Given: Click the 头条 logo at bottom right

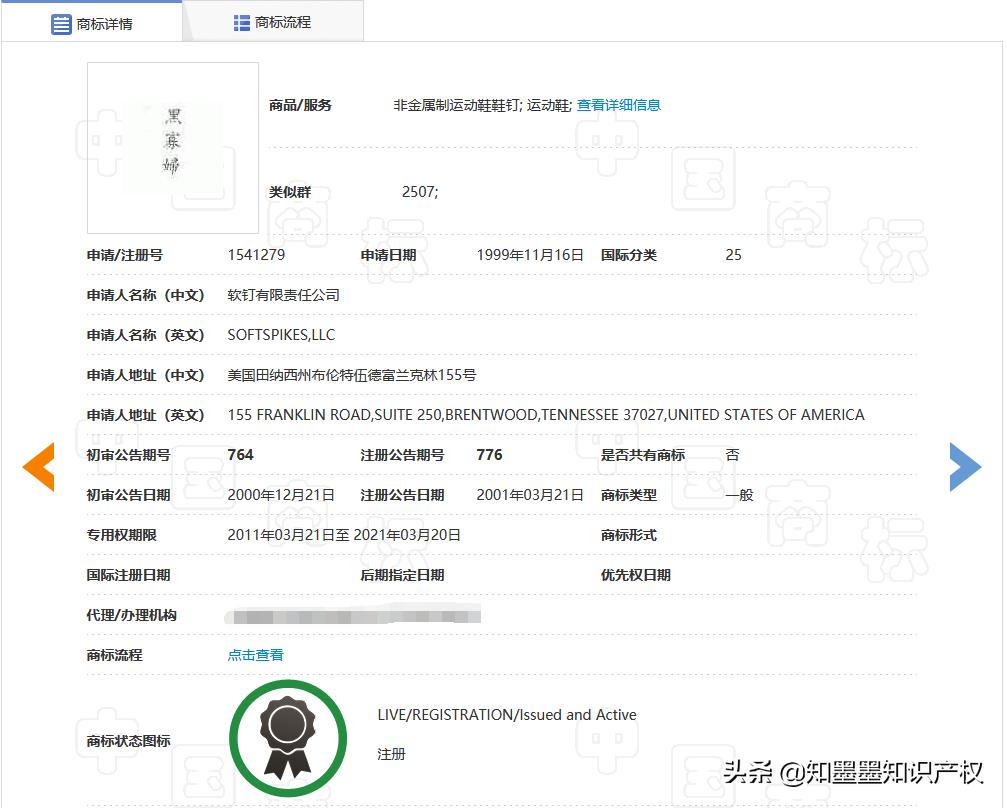Looking at the screenshot, I should click(x=752, y=773).
